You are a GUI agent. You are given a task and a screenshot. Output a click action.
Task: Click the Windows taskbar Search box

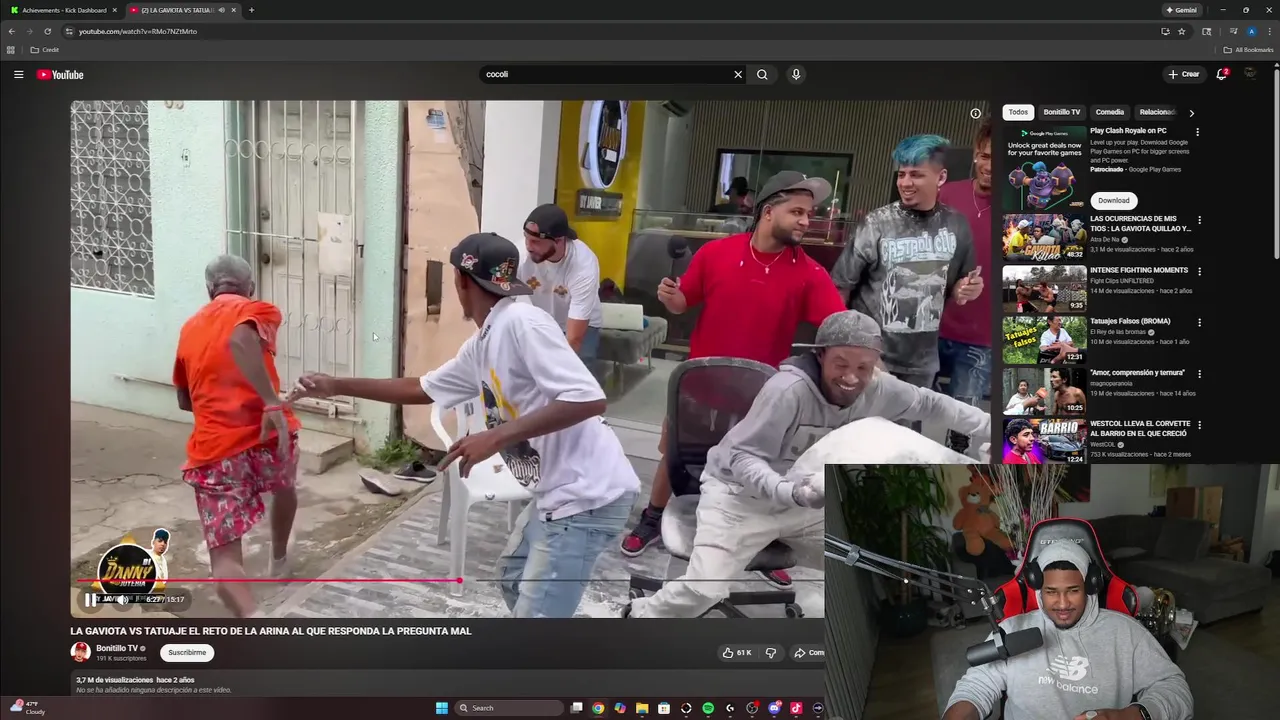tap(510, 708)
